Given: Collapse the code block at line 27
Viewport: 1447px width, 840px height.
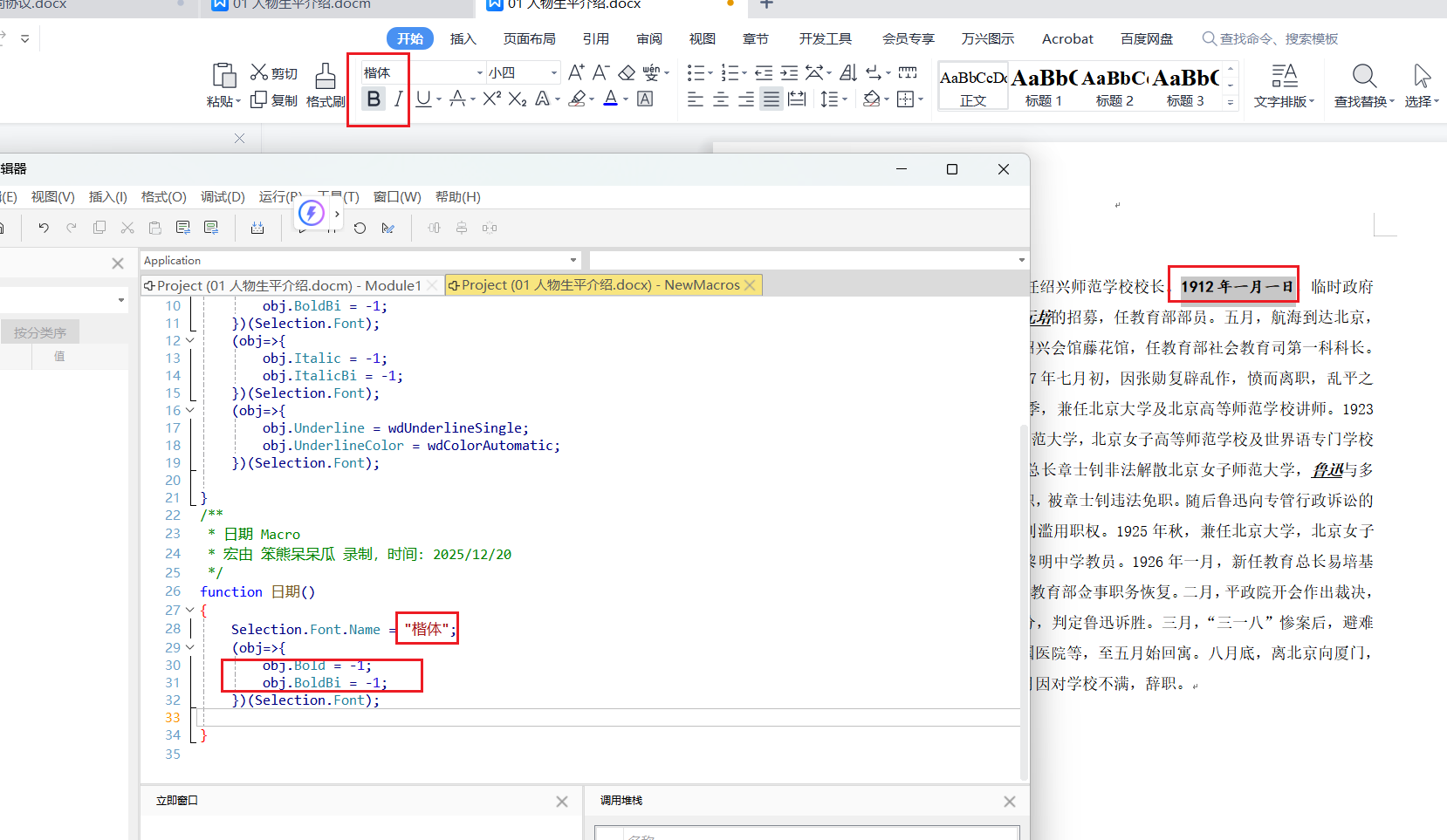Looking at the screenshot, I should point(190,611).
